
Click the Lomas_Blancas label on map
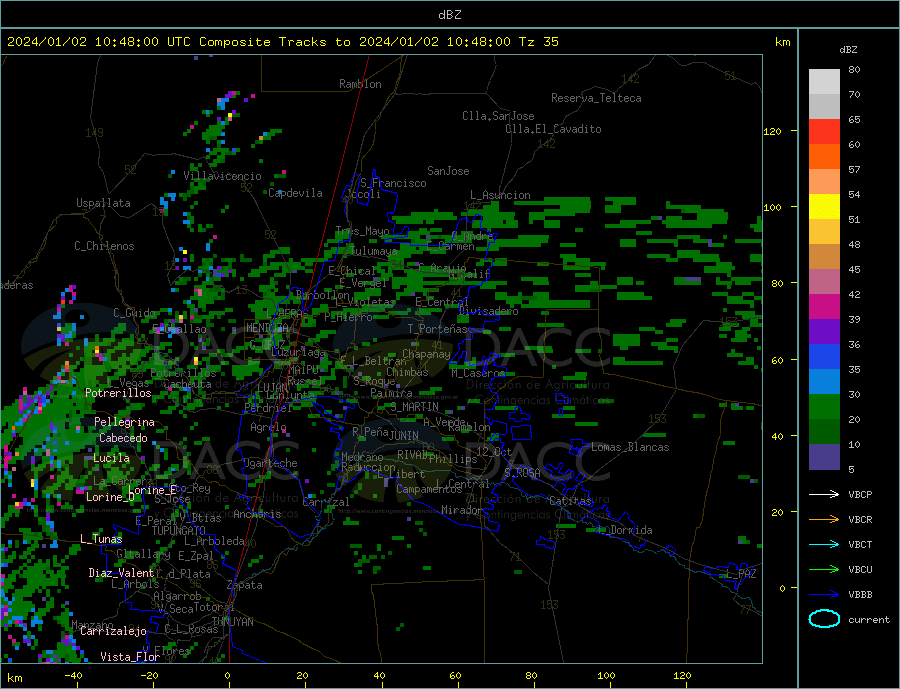click(630, 447)
